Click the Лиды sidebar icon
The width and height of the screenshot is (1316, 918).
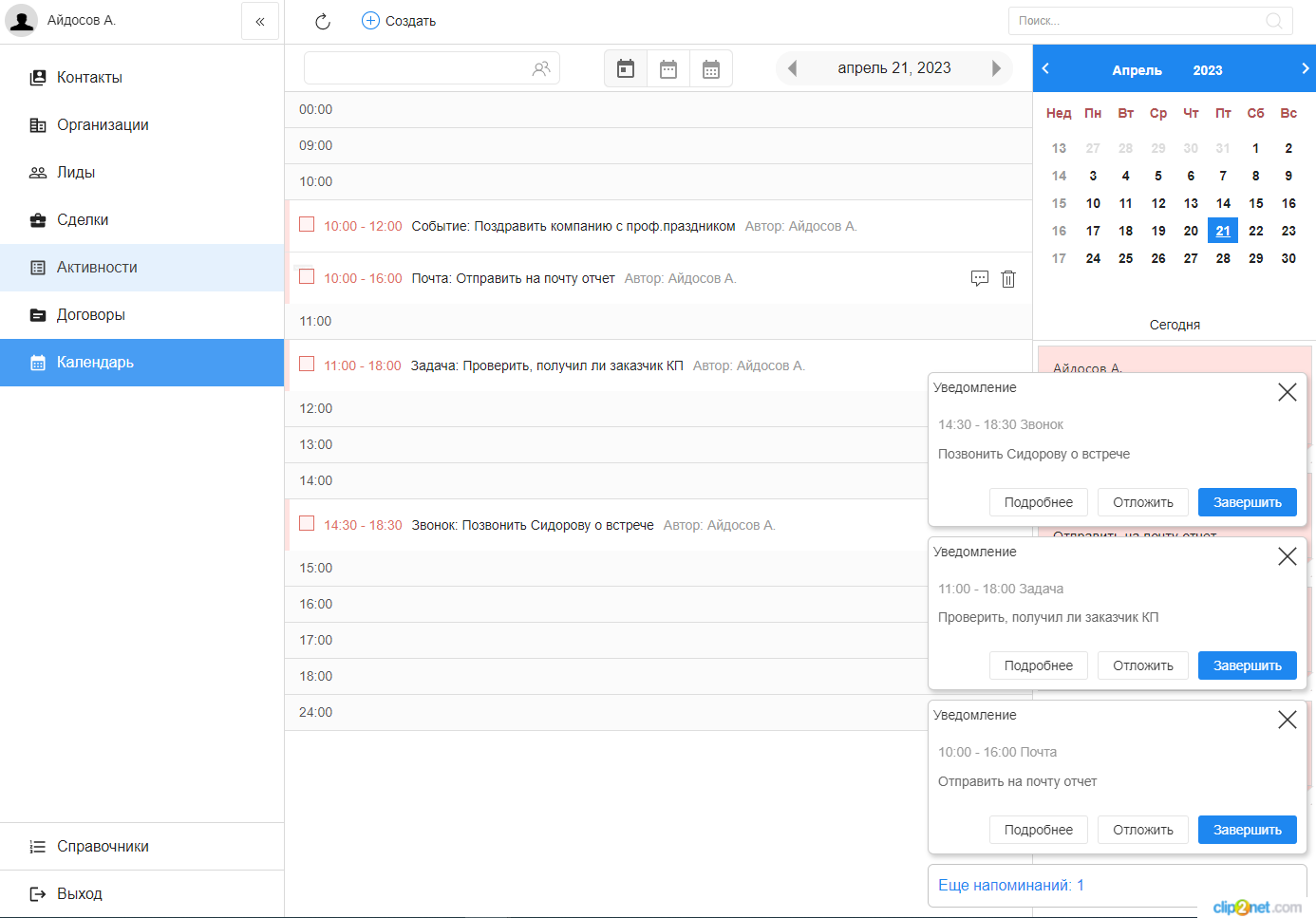click(x=38, y=173)
